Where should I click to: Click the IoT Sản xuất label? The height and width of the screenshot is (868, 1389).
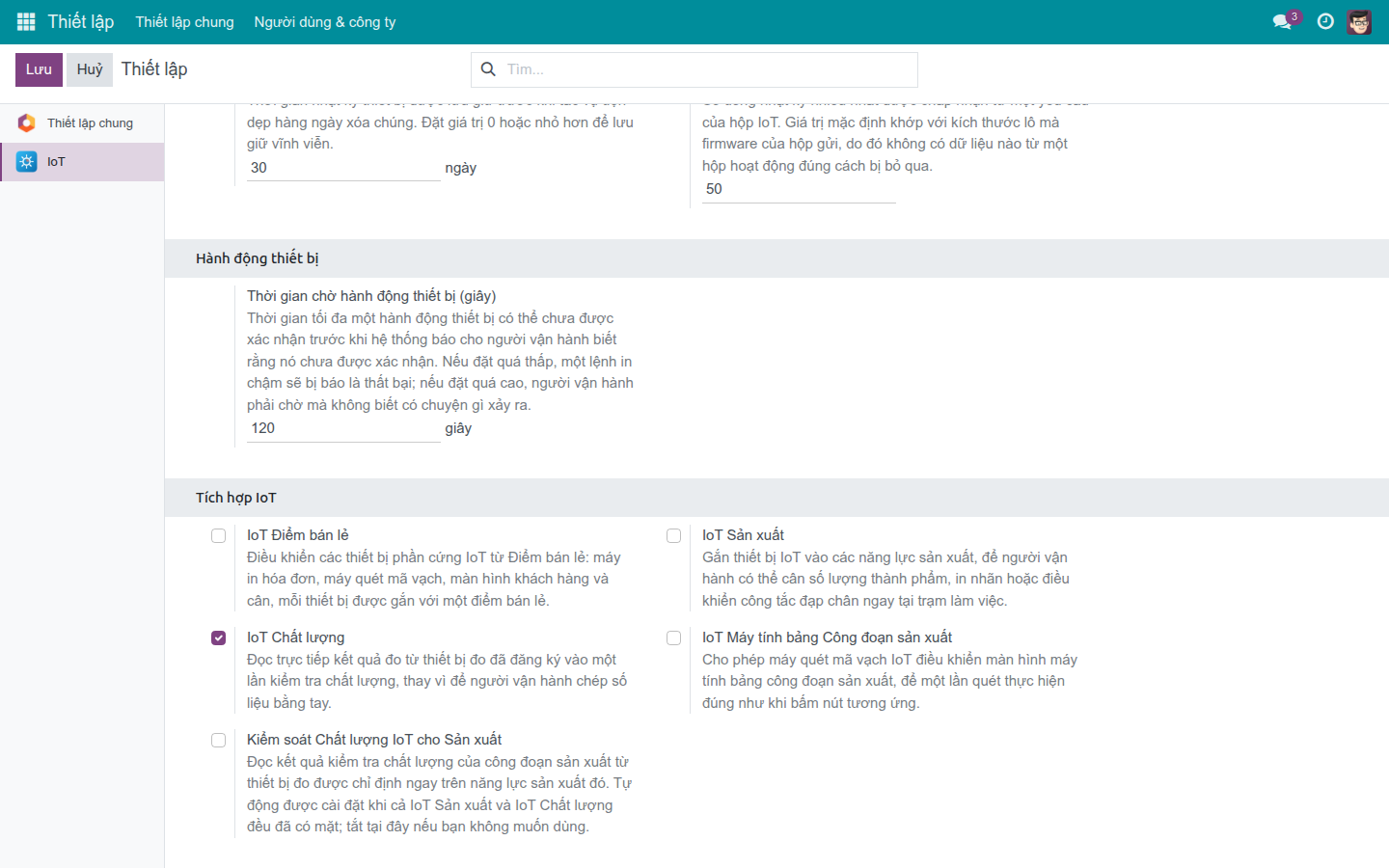point(743,535)
